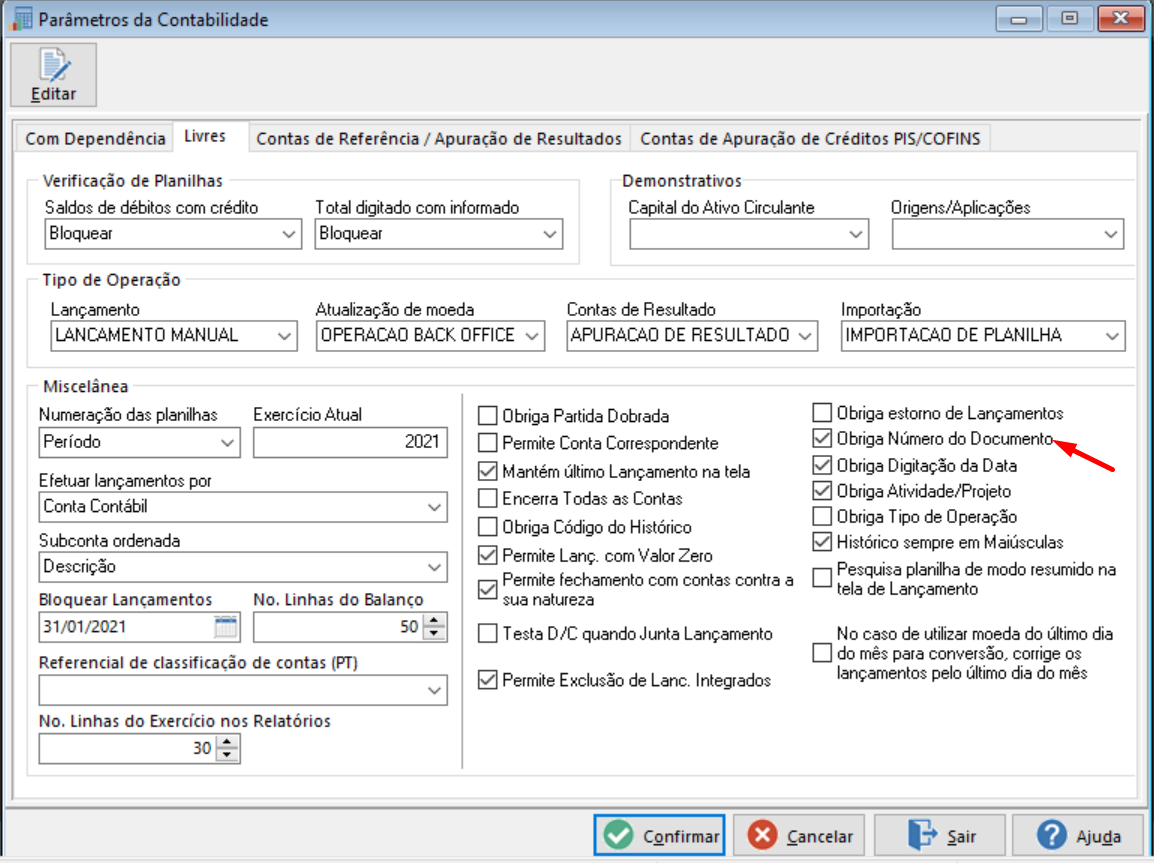
Task: Expand the Lançamento operation dropdown
Action: tap(283, 336)
